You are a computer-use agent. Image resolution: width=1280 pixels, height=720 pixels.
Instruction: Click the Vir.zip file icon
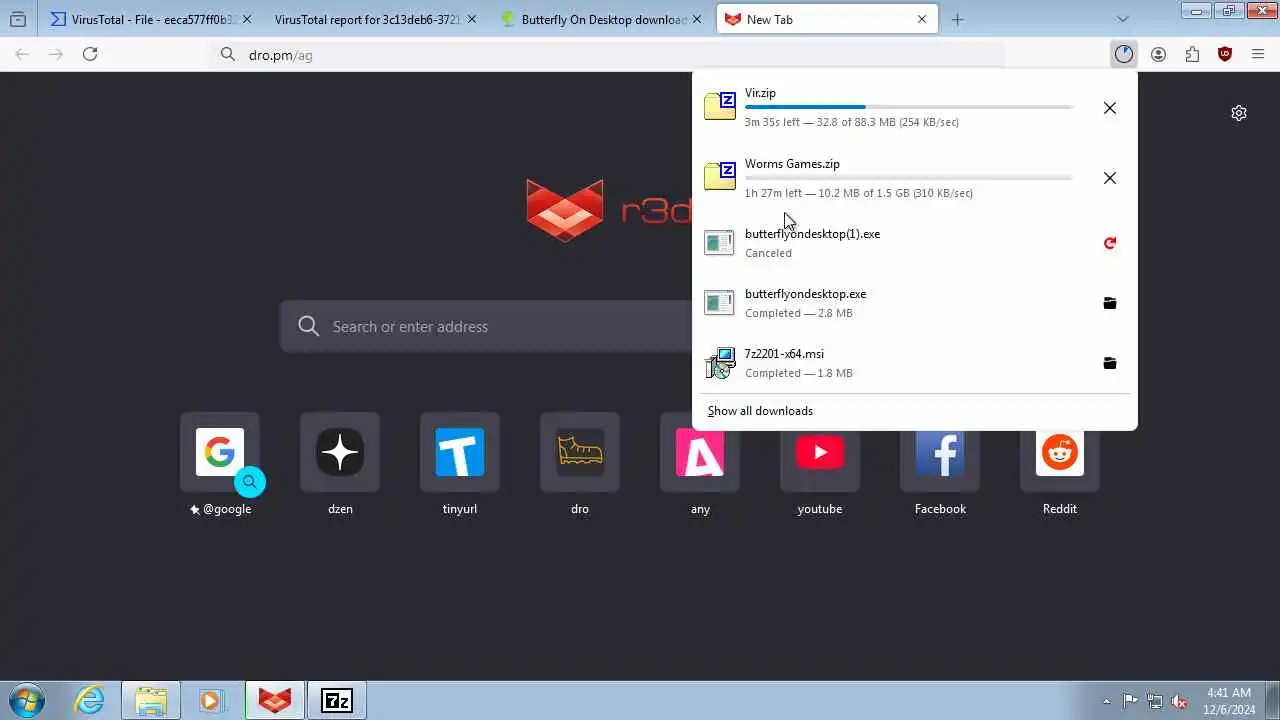[720, 106]
